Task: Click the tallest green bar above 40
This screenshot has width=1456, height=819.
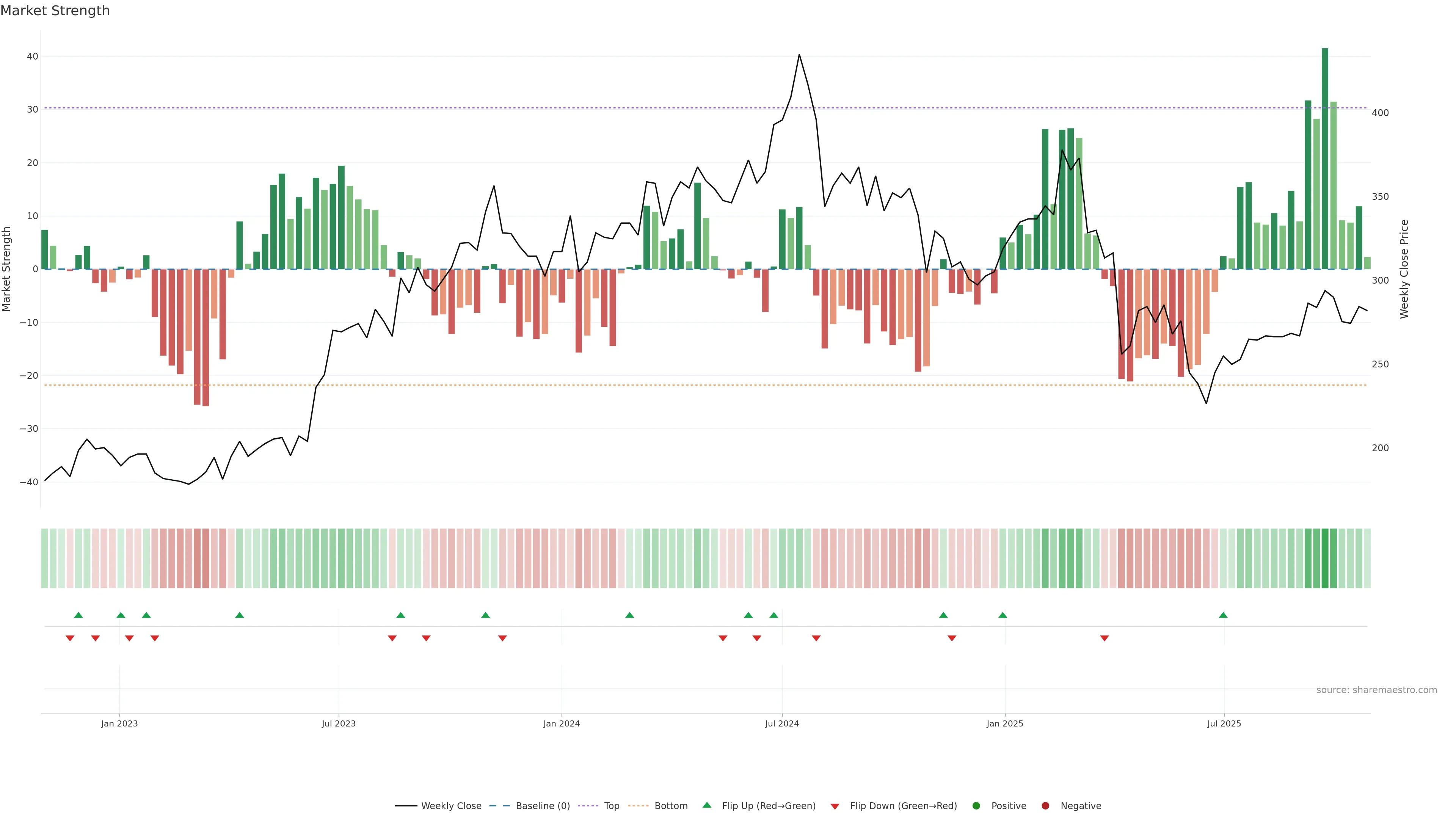Action: (x=1325, y=158)
